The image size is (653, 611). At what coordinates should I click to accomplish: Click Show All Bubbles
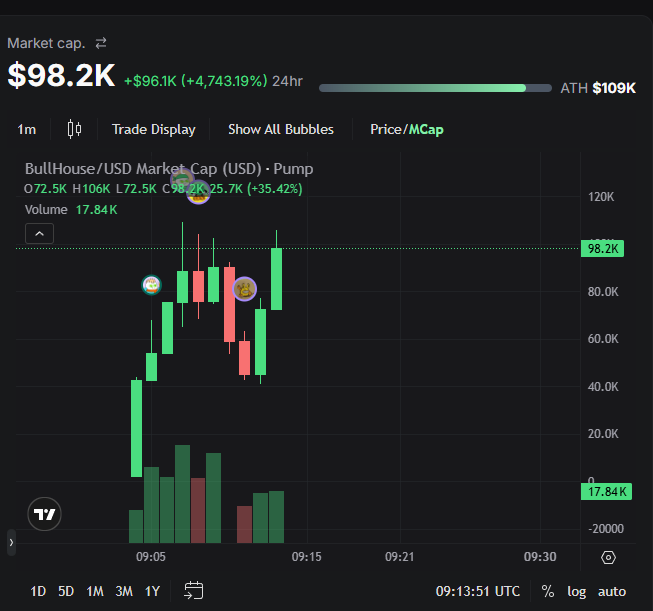[281, 130]
